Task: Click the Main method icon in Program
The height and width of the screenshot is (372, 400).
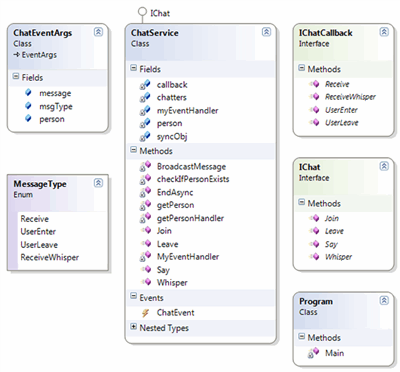Action: pyautogui.click(x=313, y=353)
